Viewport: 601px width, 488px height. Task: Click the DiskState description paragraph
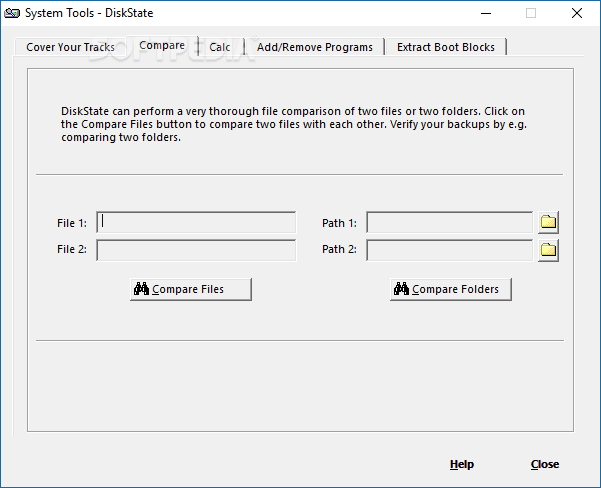coord(294,124)
